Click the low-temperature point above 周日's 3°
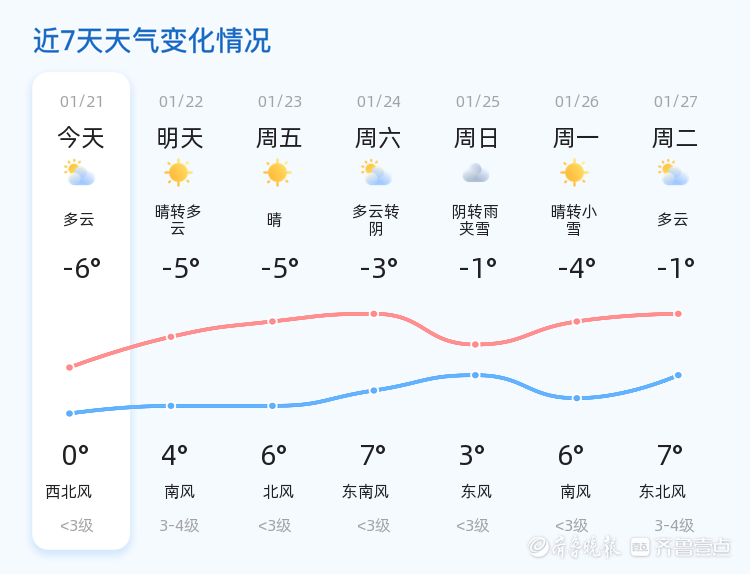The height and width of the screenshot is (574, 750). point(475,375)
